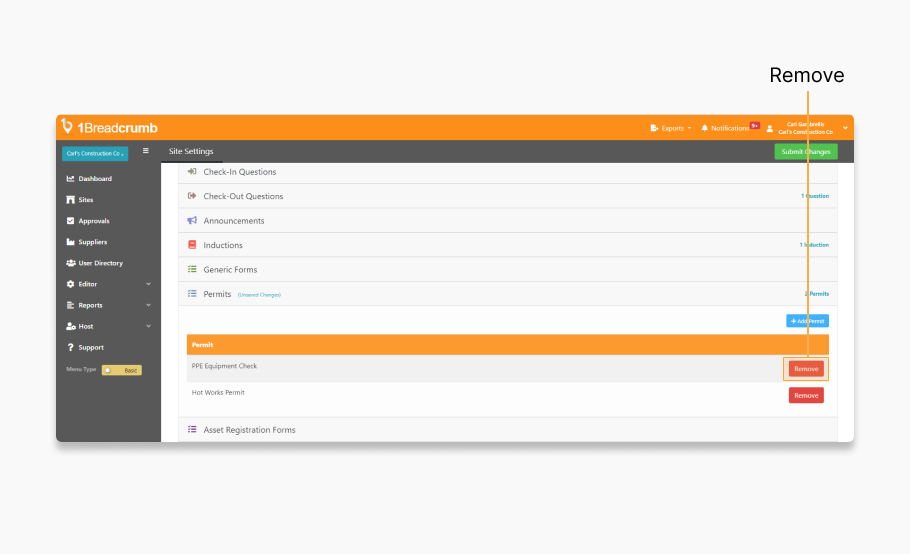This screenshot has width=910, height=554.
Task: Select the PPE Equipment Check row text
Action: 224,366
